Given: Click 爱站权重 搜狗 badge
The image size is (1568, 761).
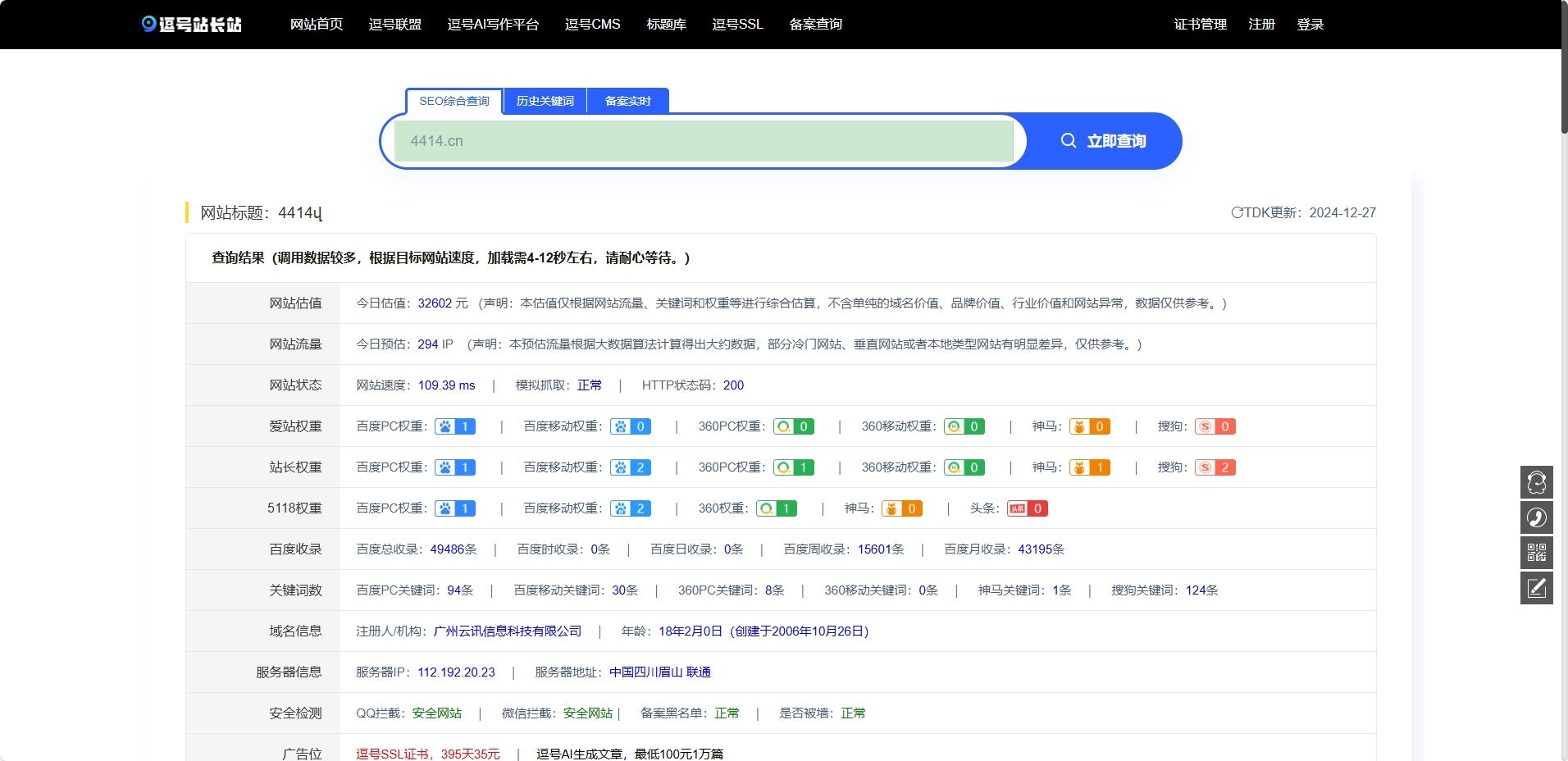Looking at the screenshot, I should point(1215,426).
